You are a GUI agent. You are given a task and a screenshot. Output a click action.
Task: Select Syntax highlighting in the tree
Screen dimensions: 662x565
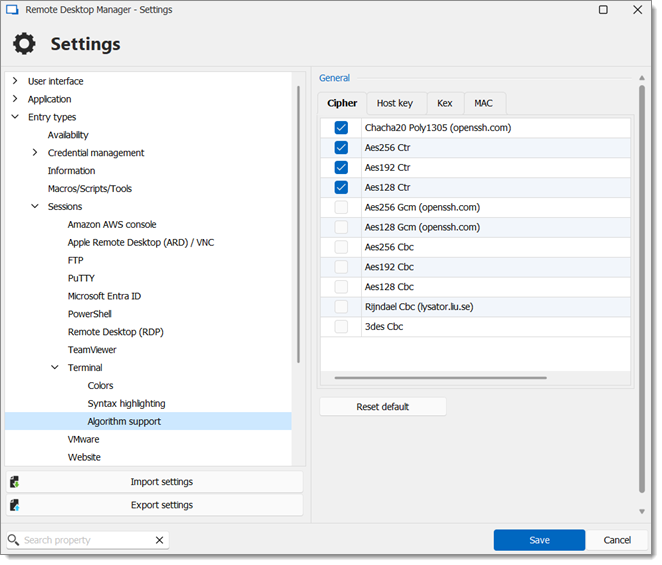126,404
